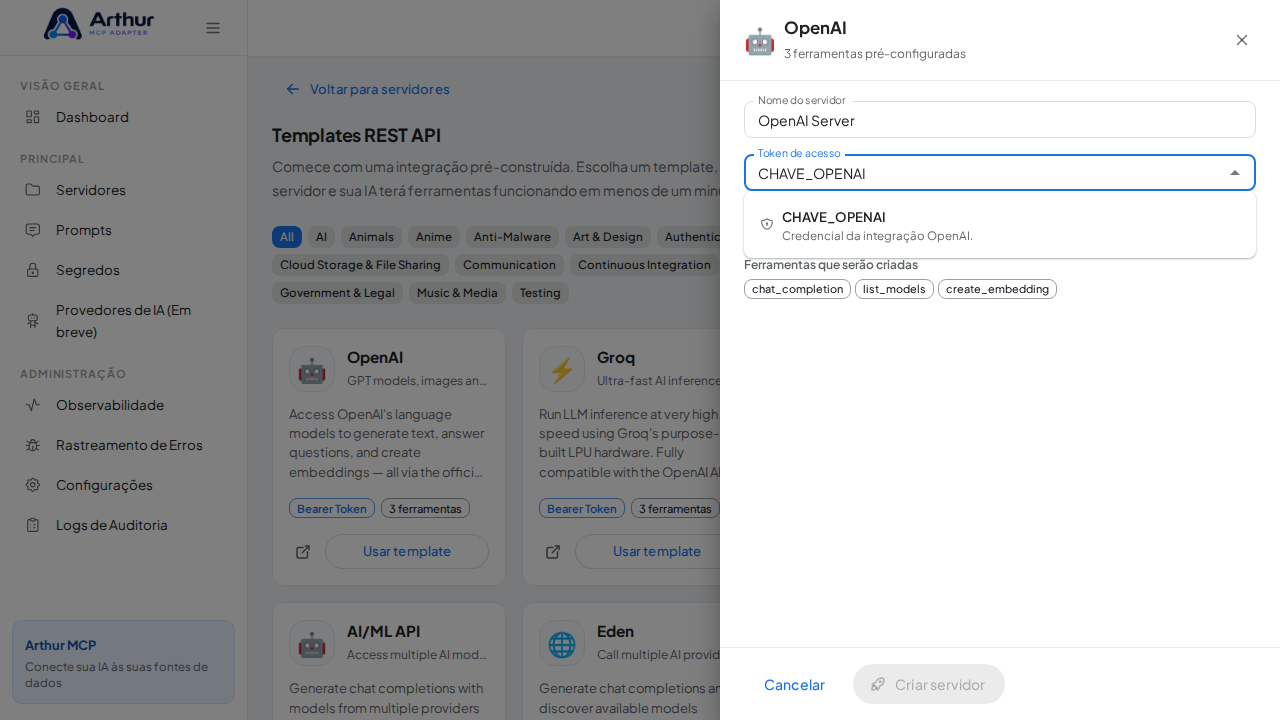Filter templates by Anime
The image size is (1280, 720).
point(434,237)
